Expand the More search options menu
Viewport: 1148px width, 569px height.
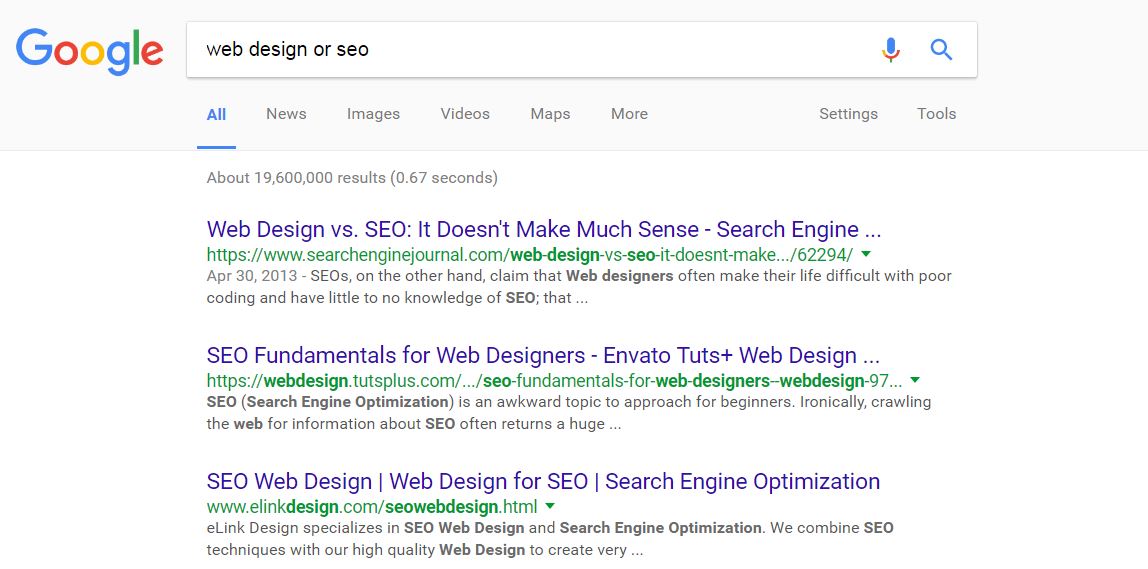click(629, 114)
